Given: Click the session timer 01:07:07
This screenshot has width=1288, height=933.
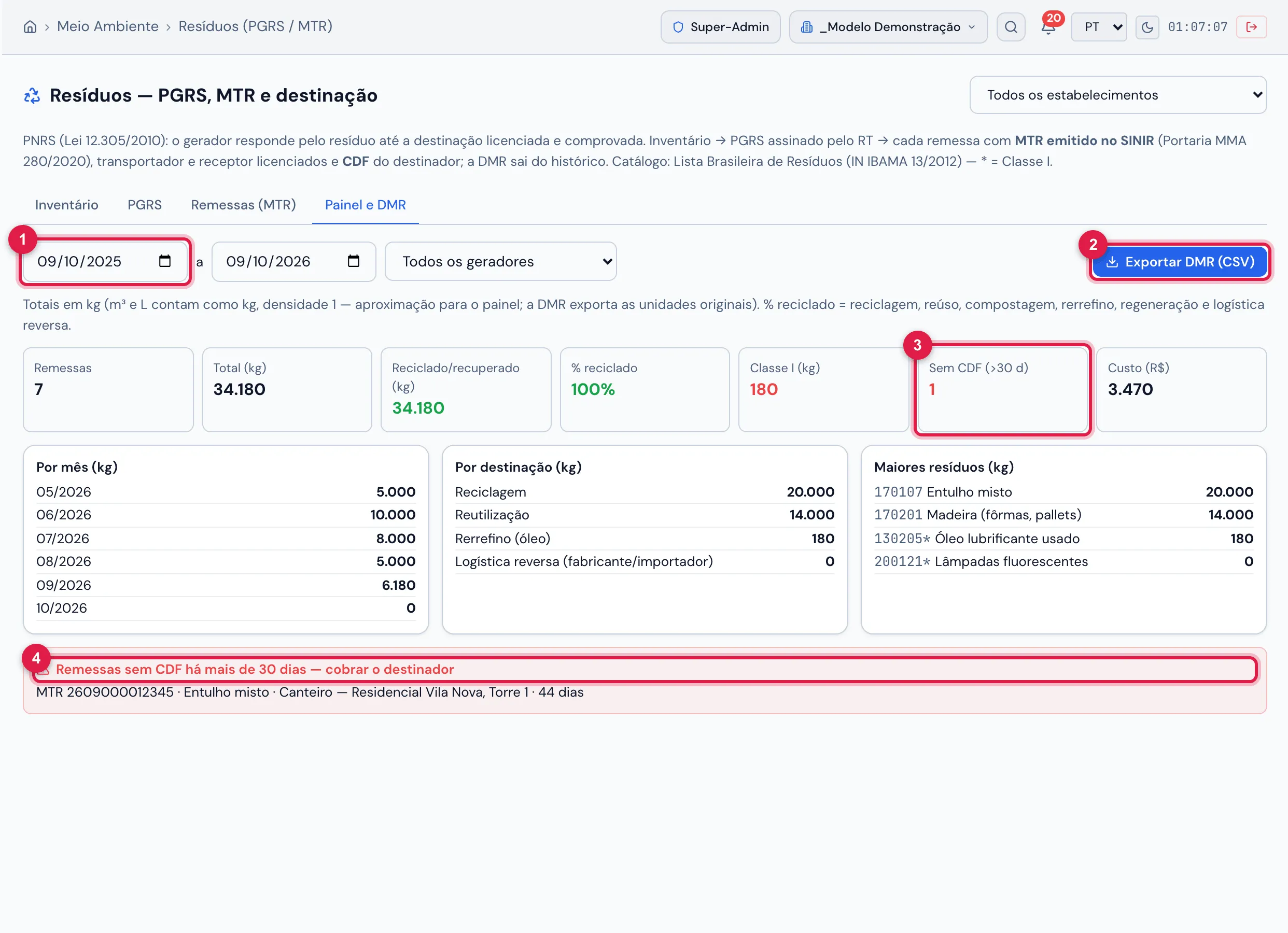Looking at the screenshot, I should coord(1198,26).
